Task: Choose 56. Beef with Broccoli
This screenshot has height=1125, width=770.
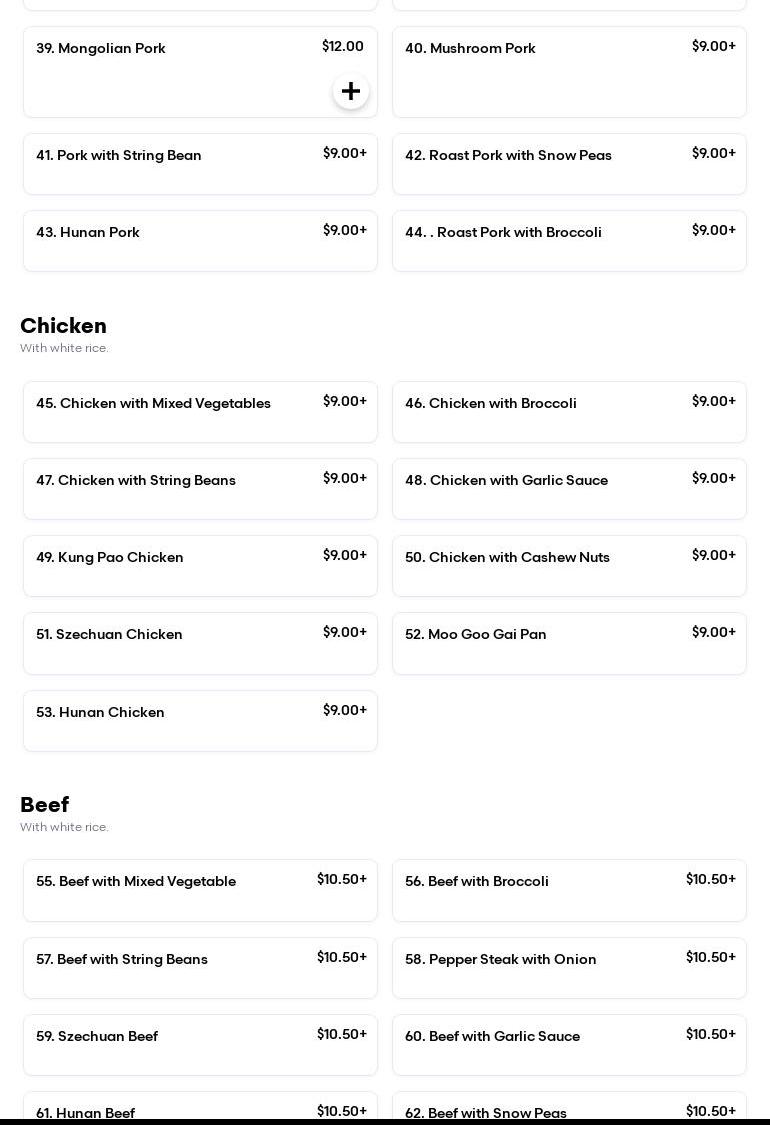Action: coord(569,890)
